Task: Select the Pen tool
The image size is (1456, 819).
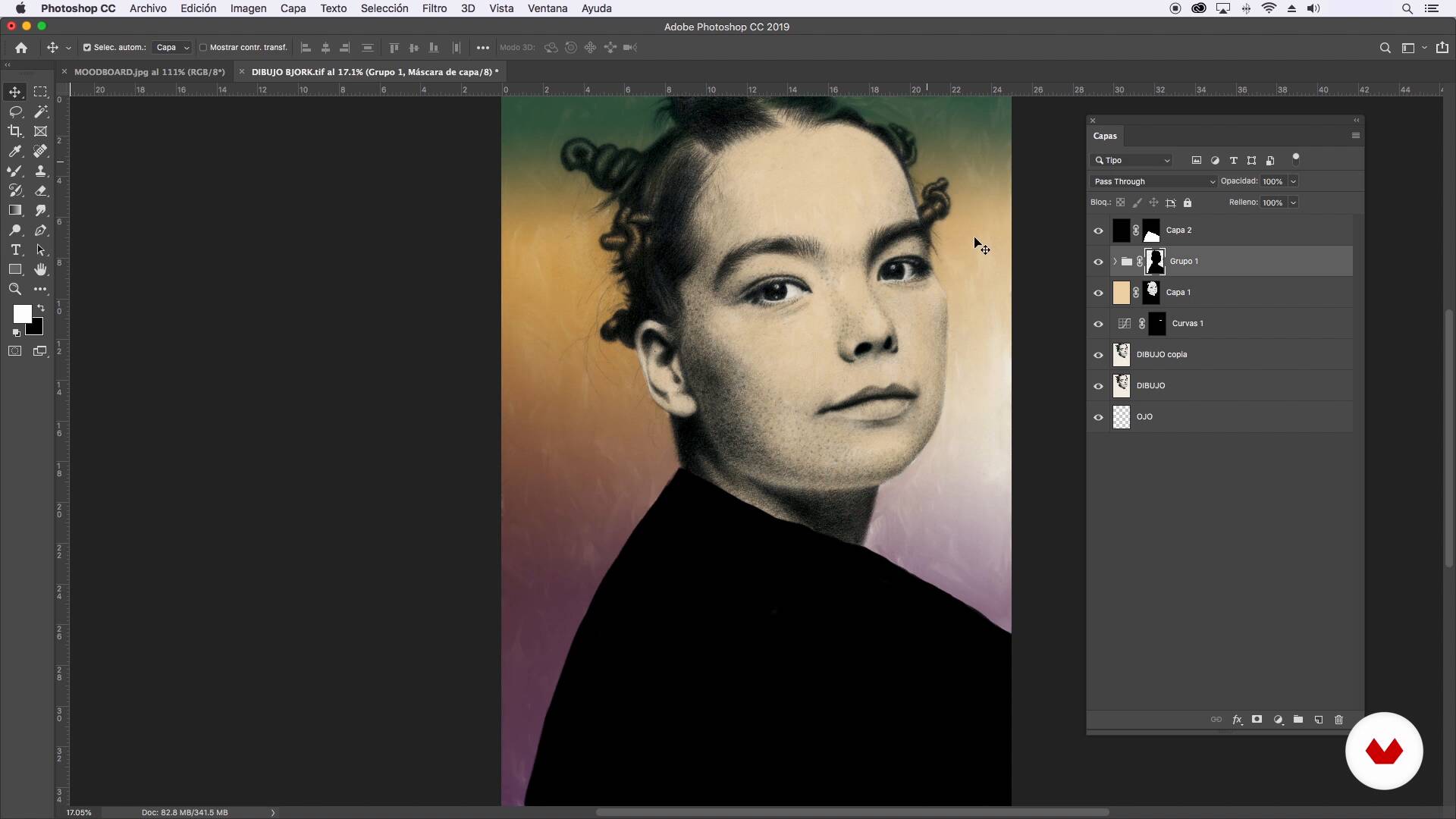Action: 41,230
